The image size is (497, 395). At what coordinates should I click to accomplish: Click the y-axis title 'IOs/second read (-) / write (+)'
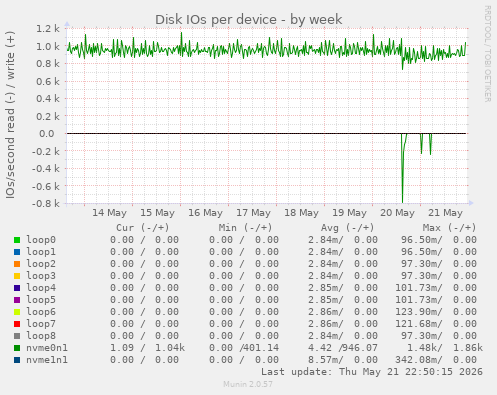pos(10,115)
